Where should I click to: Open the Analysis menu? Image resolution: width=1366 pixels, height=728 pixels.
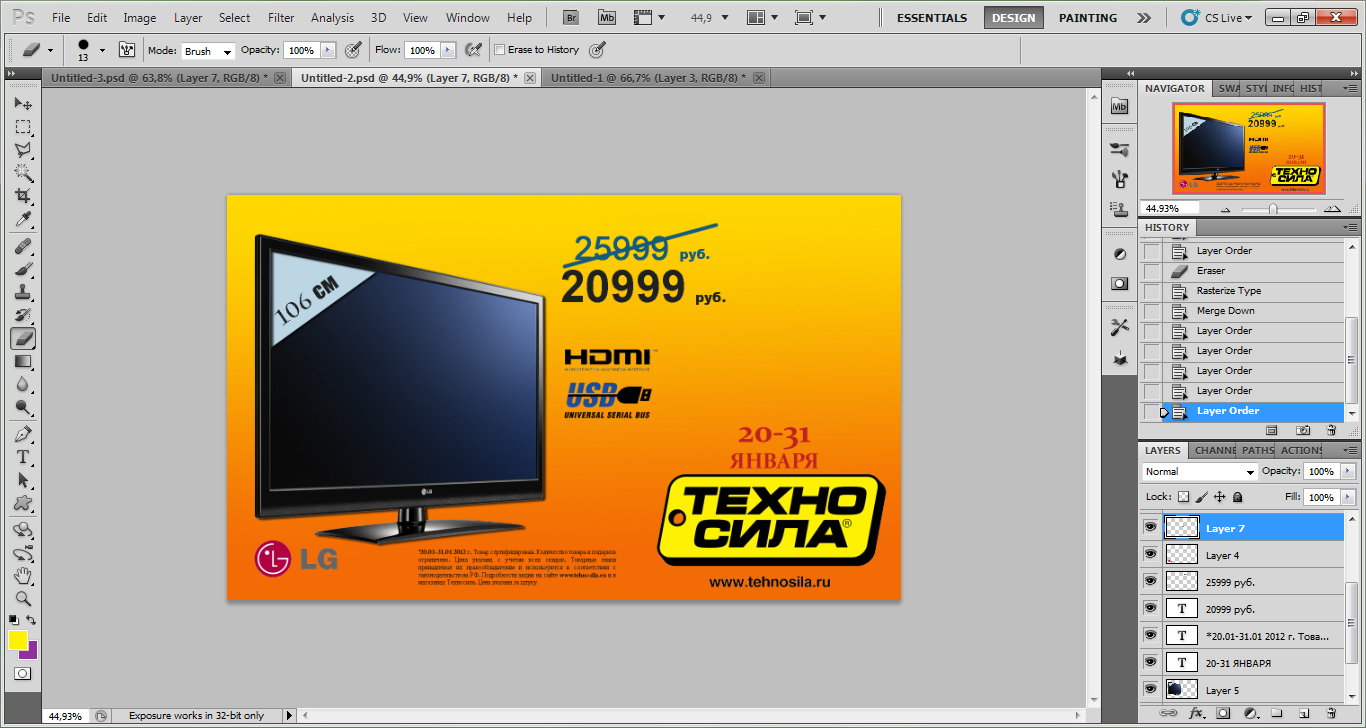332,17
